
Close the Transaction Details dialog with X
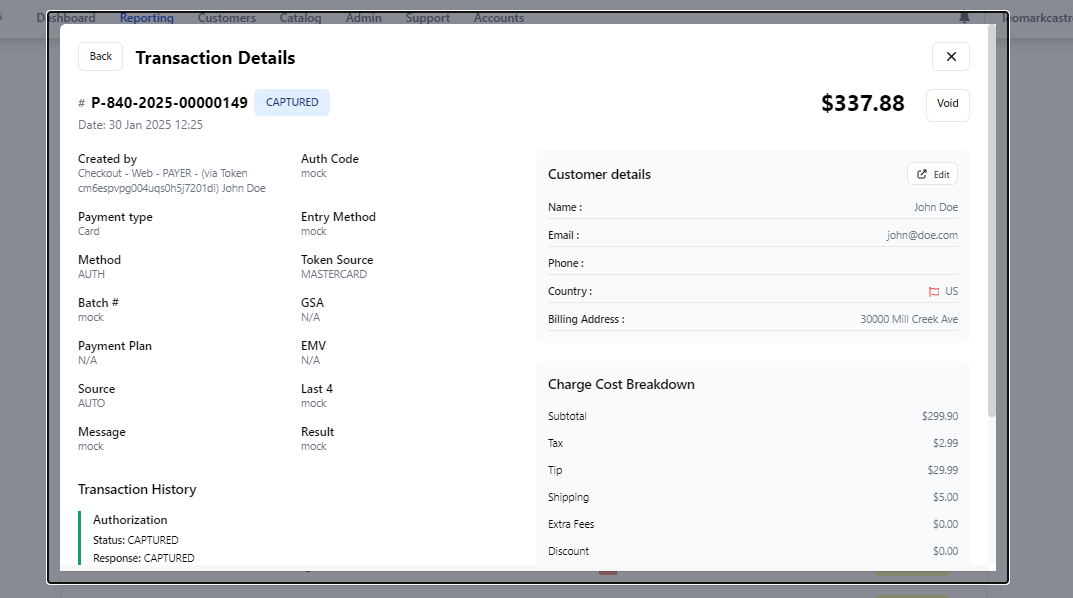click(x=950, y=57)
